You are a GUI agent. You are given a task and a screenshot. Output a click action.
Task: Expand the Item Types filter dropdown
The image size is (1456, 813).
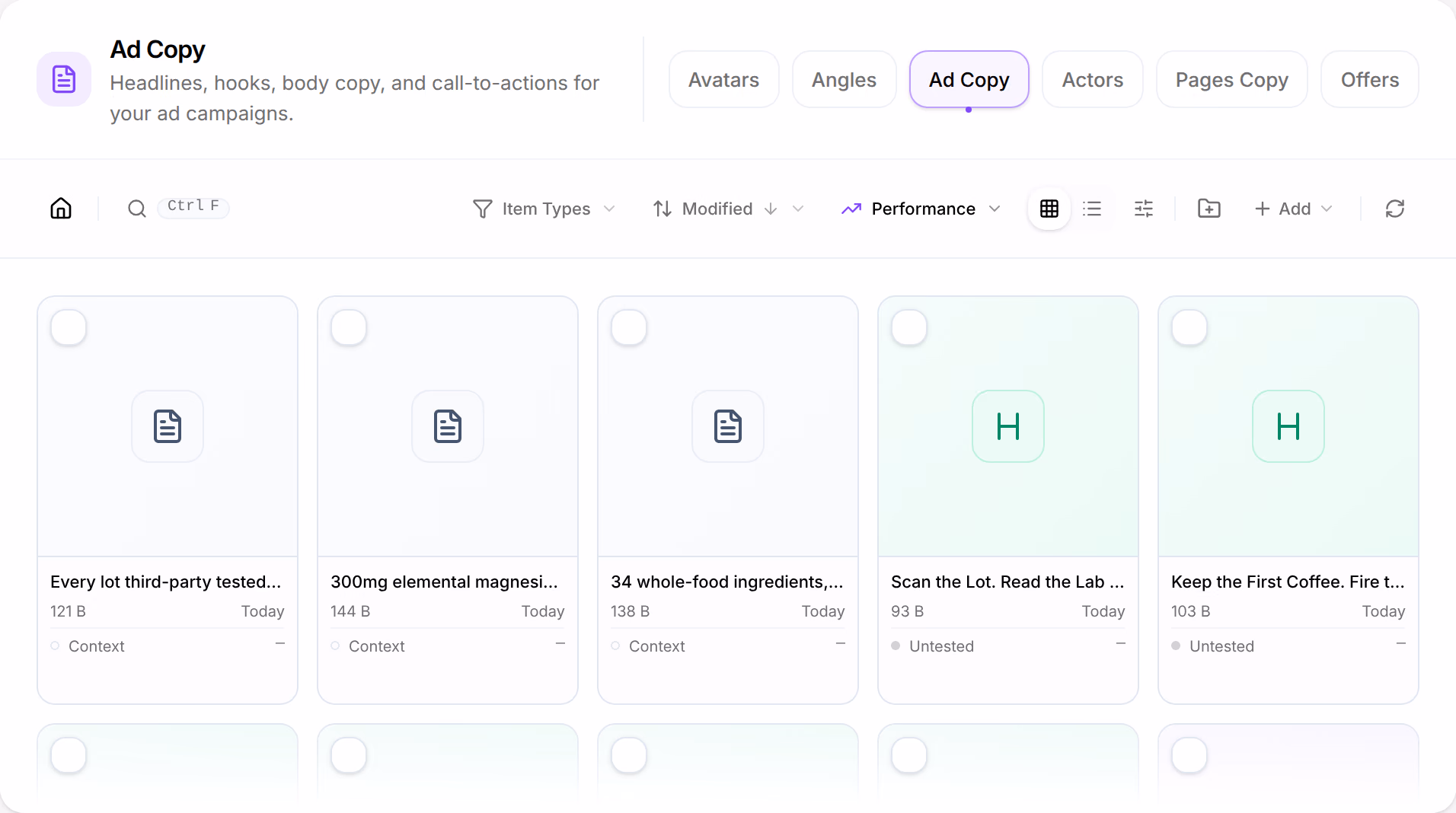609,209
